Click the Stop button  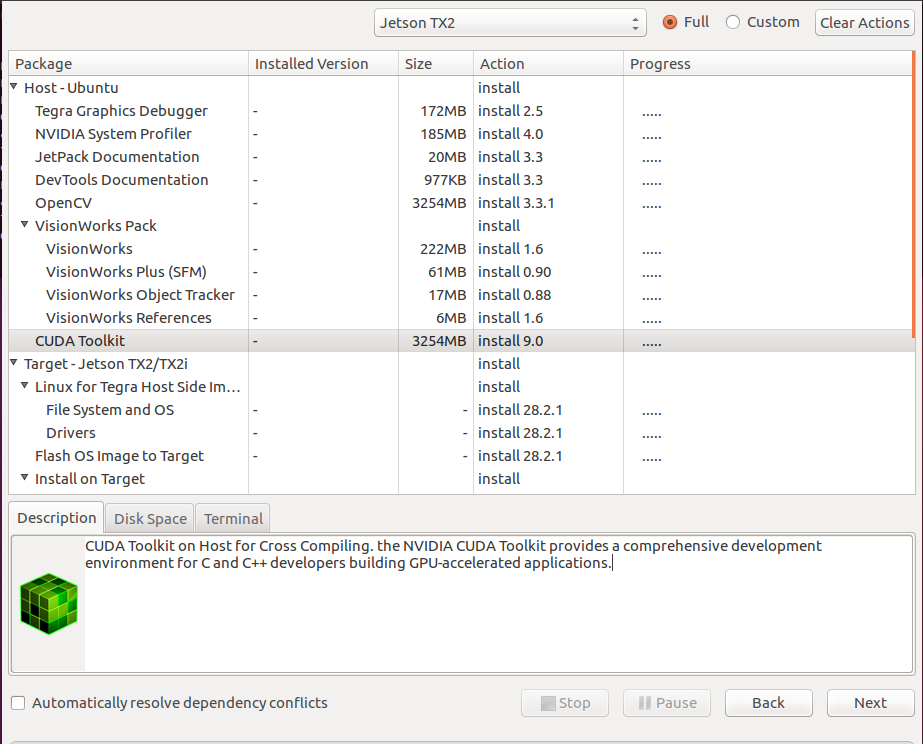tap(565, 703)
